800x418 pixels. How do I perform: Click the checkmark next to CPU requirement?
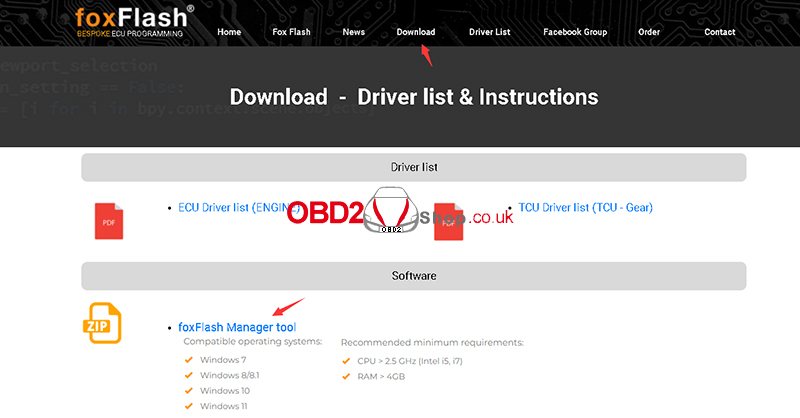click(345, 361)
